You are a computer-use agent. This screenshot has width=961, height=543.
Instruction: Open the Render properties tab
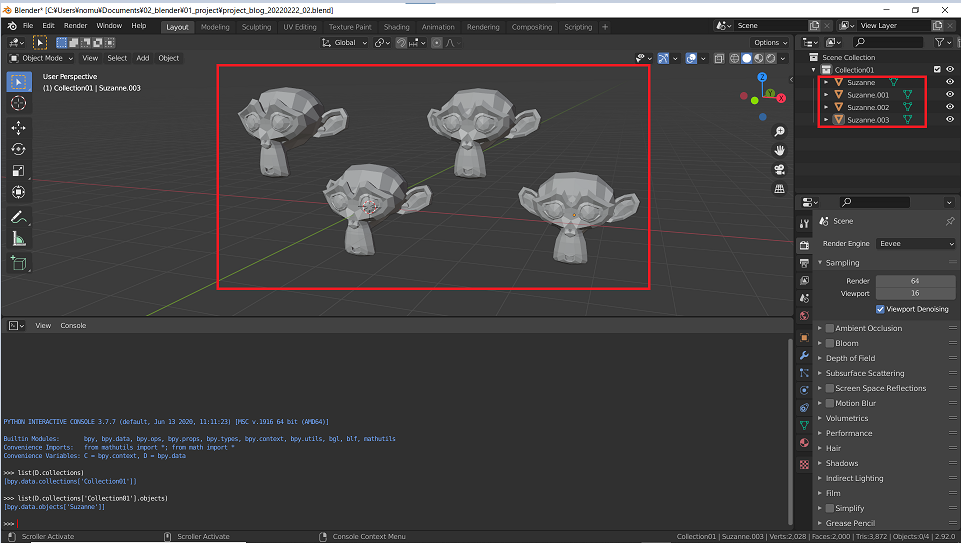point(804,245)
